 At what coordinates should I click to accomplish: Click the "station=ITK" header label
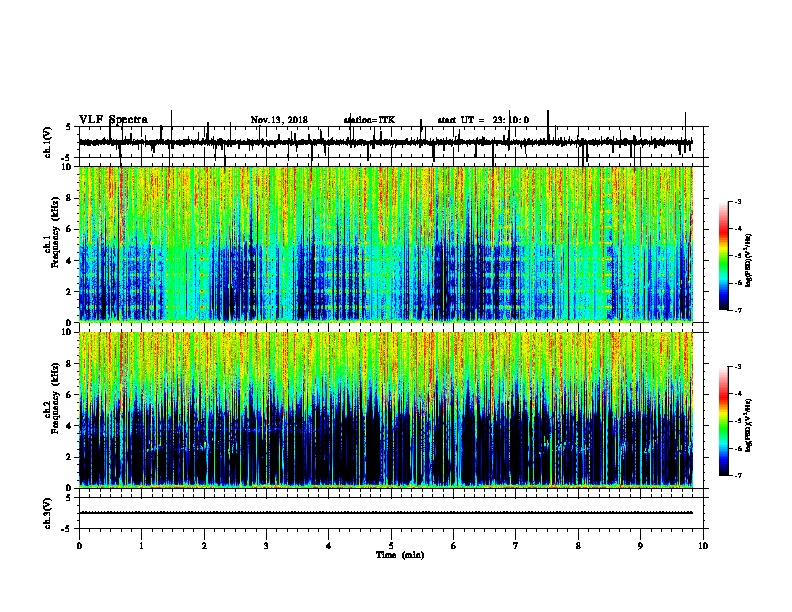(x=369, y=120)
